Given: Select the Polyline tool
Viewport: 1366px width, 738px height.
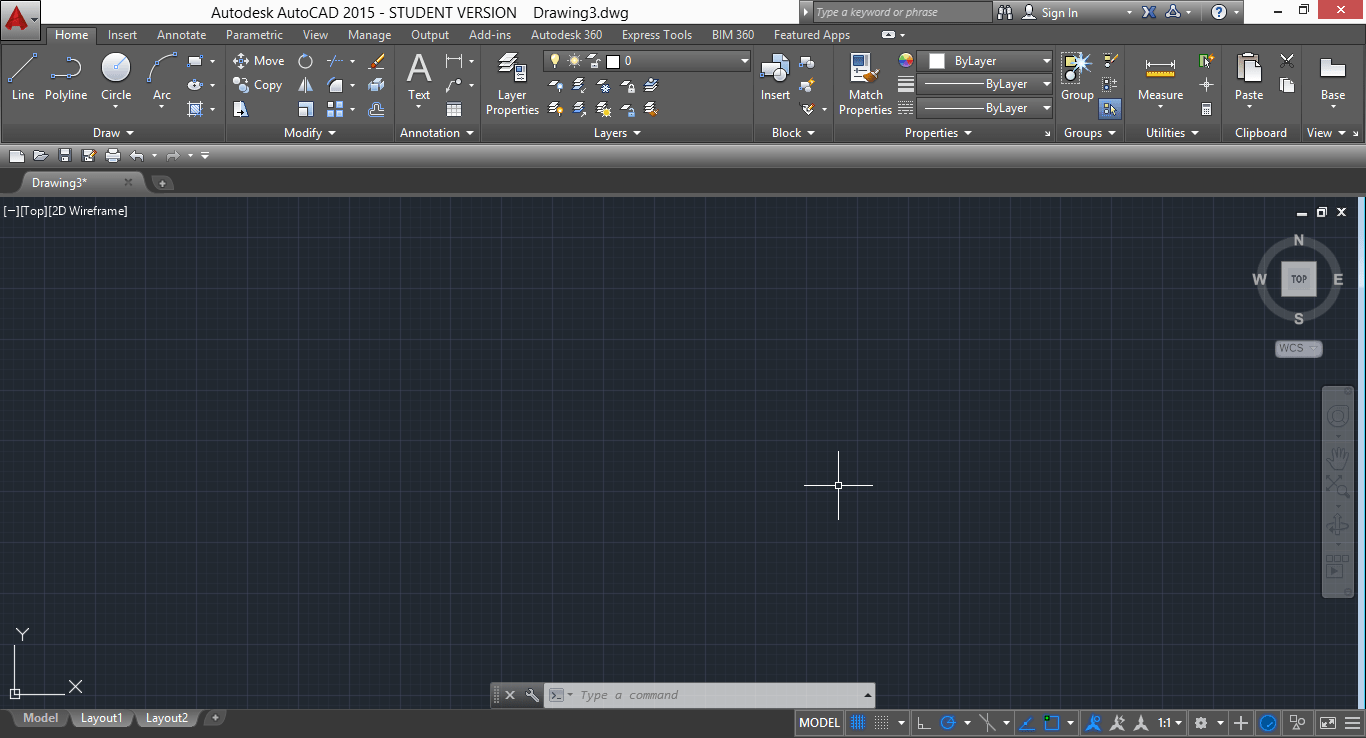Looking at the screenshot, I should 66,78.
